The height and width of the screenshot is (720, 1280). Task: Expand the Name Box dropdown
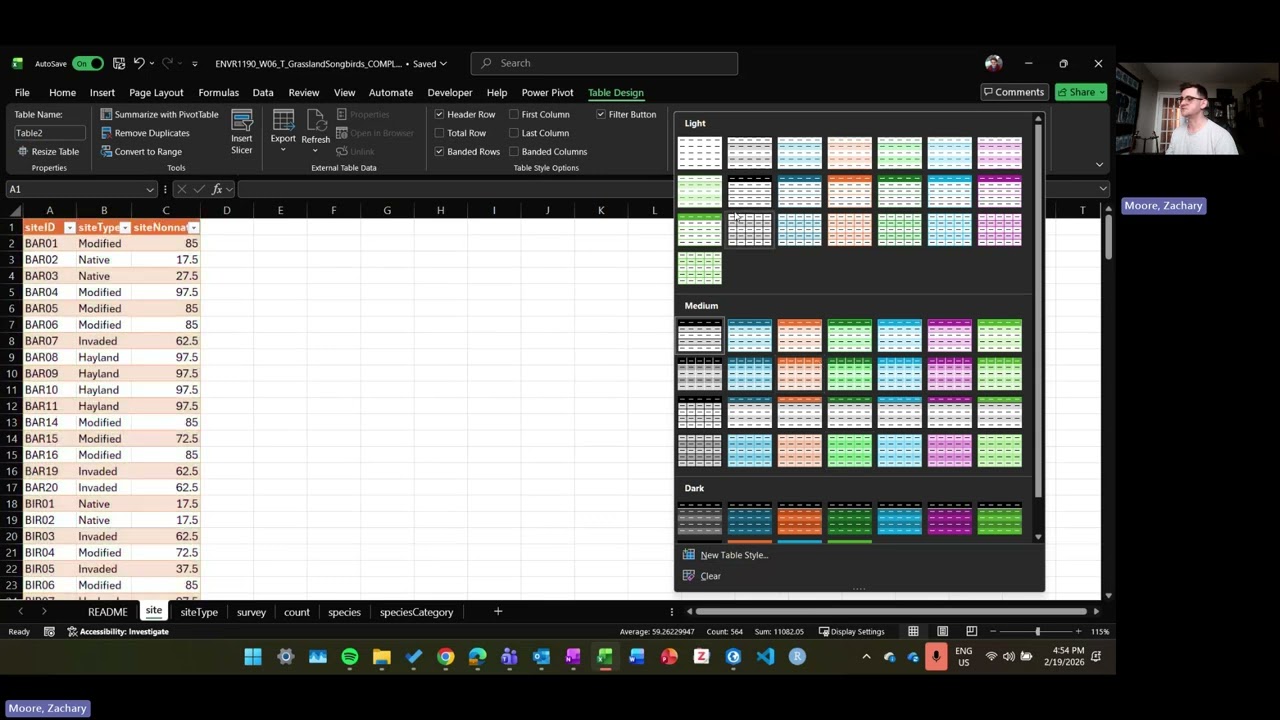pyautogui.click(x=150, y=189)
